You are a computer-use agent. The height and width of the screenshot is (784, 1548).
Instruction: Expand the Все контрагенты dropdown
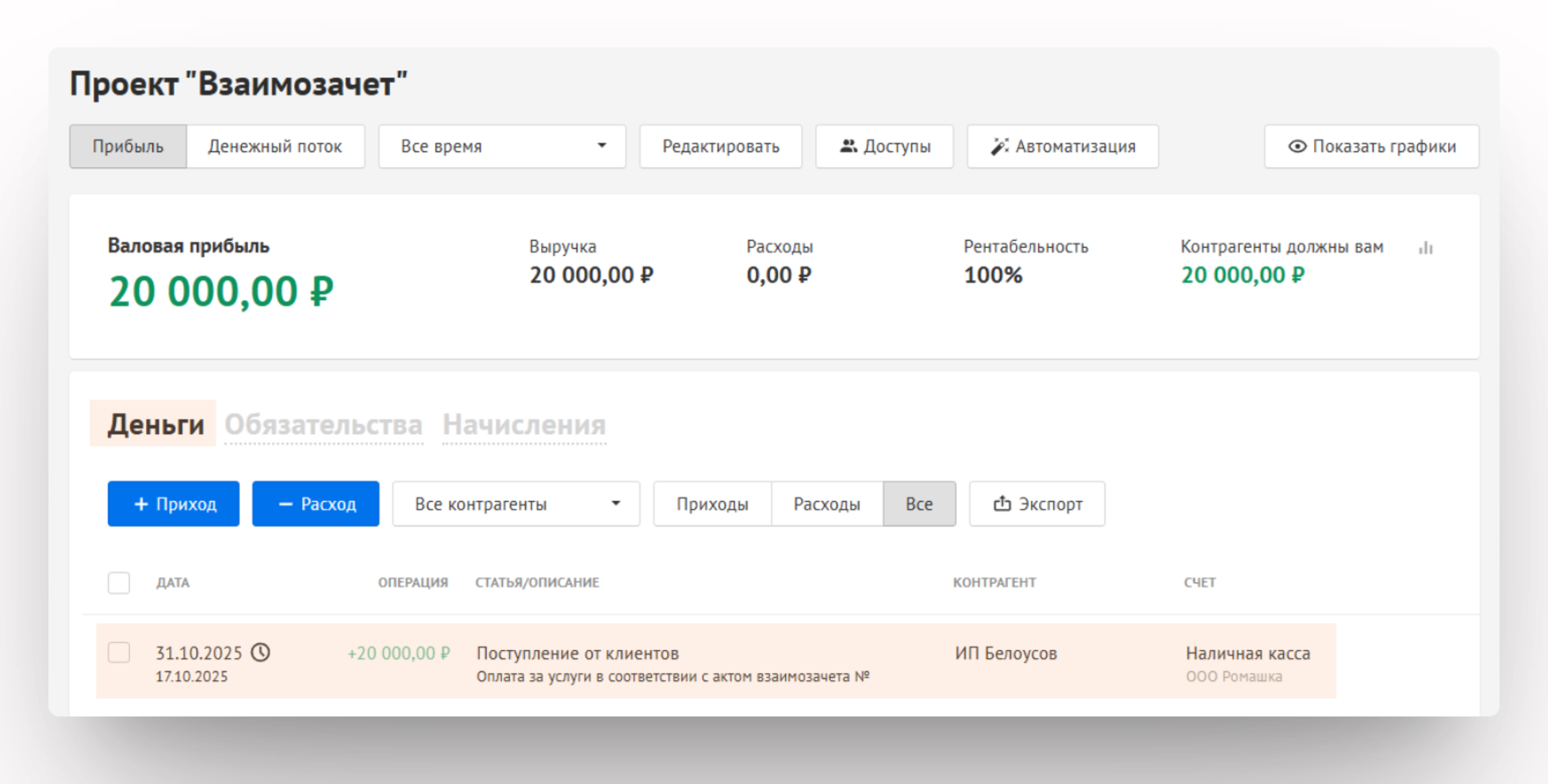515,504
